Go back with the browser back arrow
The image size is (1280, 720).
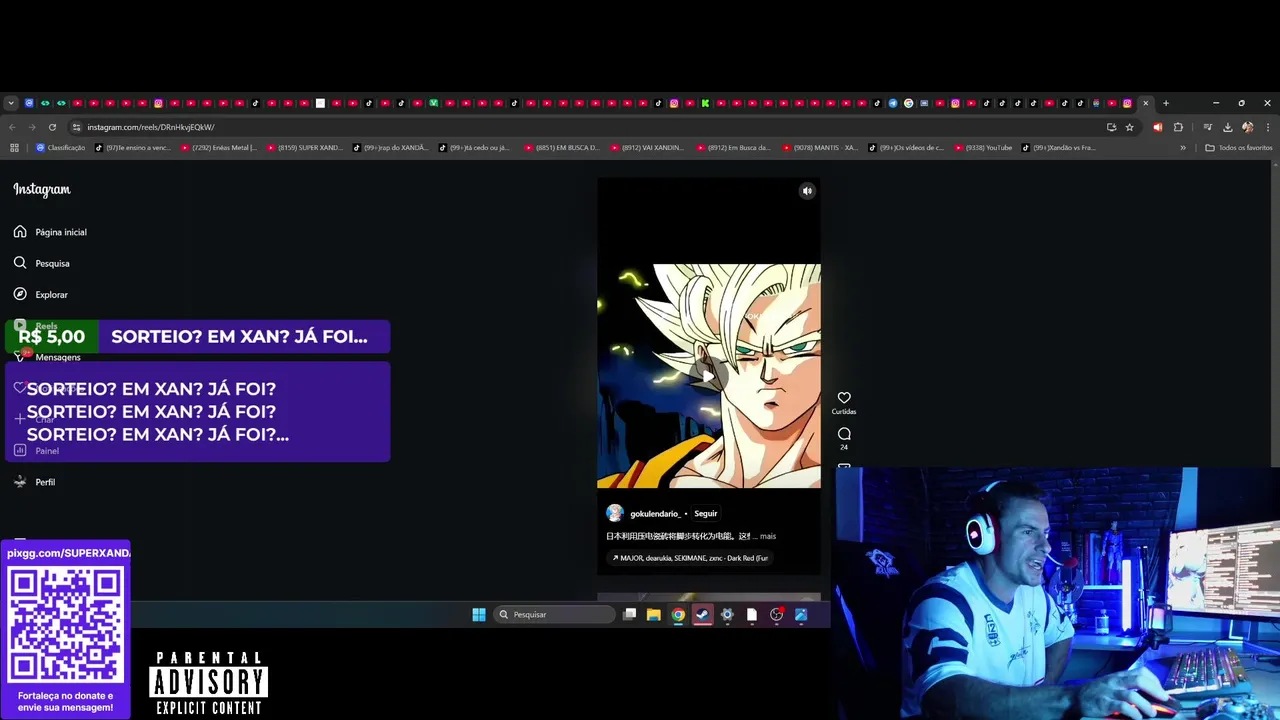tap(12, 127)
